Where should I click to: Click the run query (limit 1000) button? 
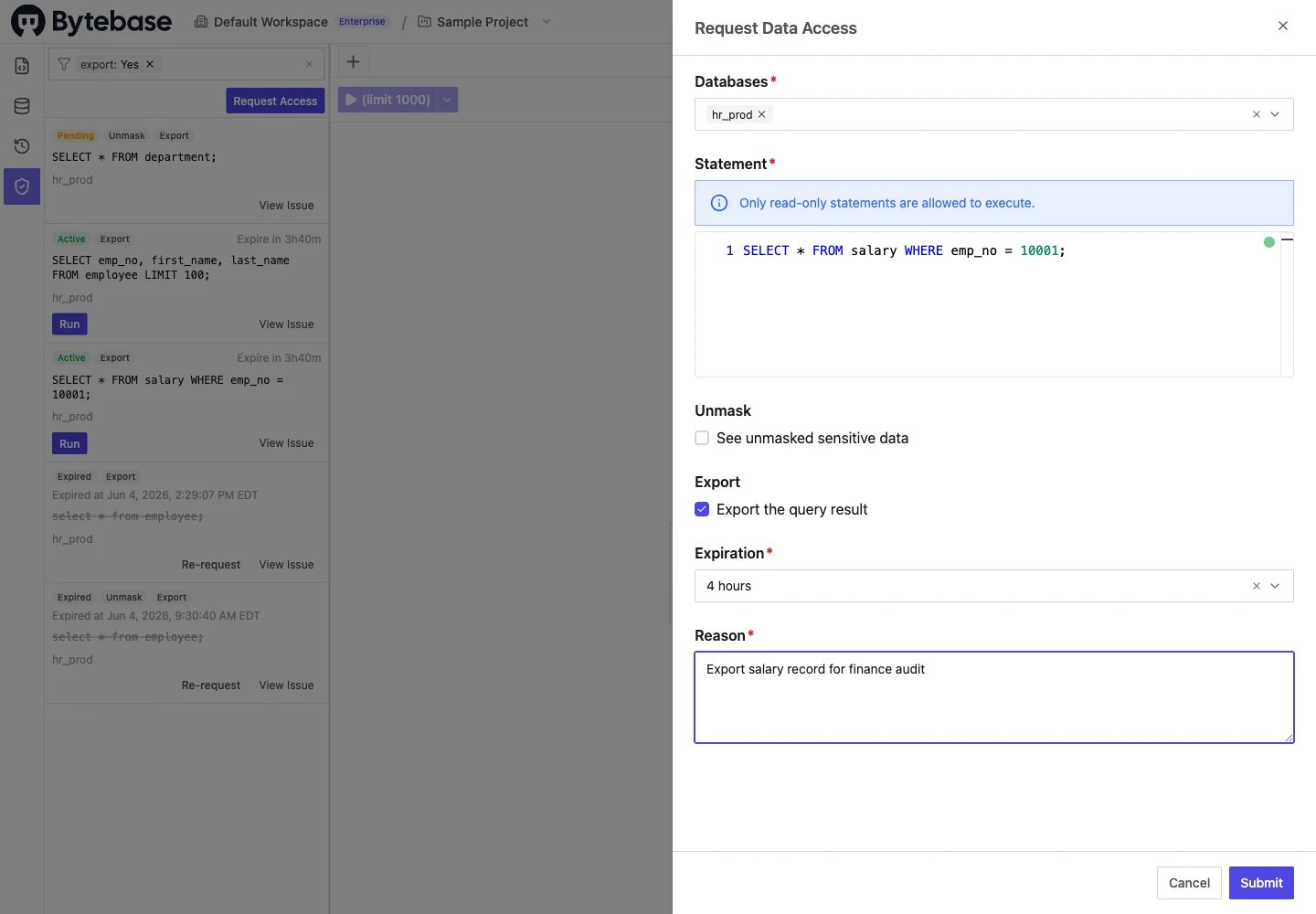point(387,100)
